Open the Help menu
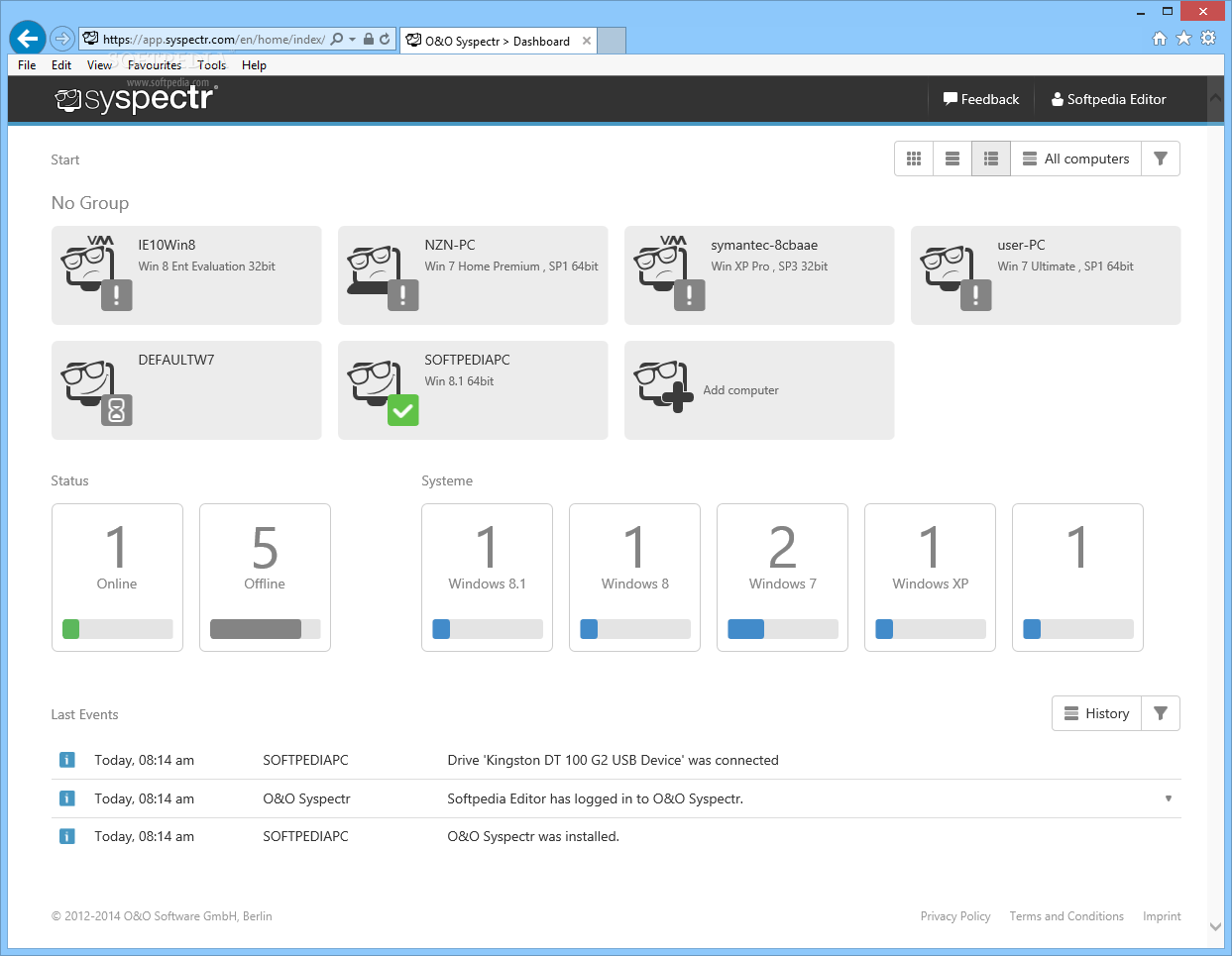The height and width of the screenshot is (956, 1232). pyautogui.click(x=254, y=65)
